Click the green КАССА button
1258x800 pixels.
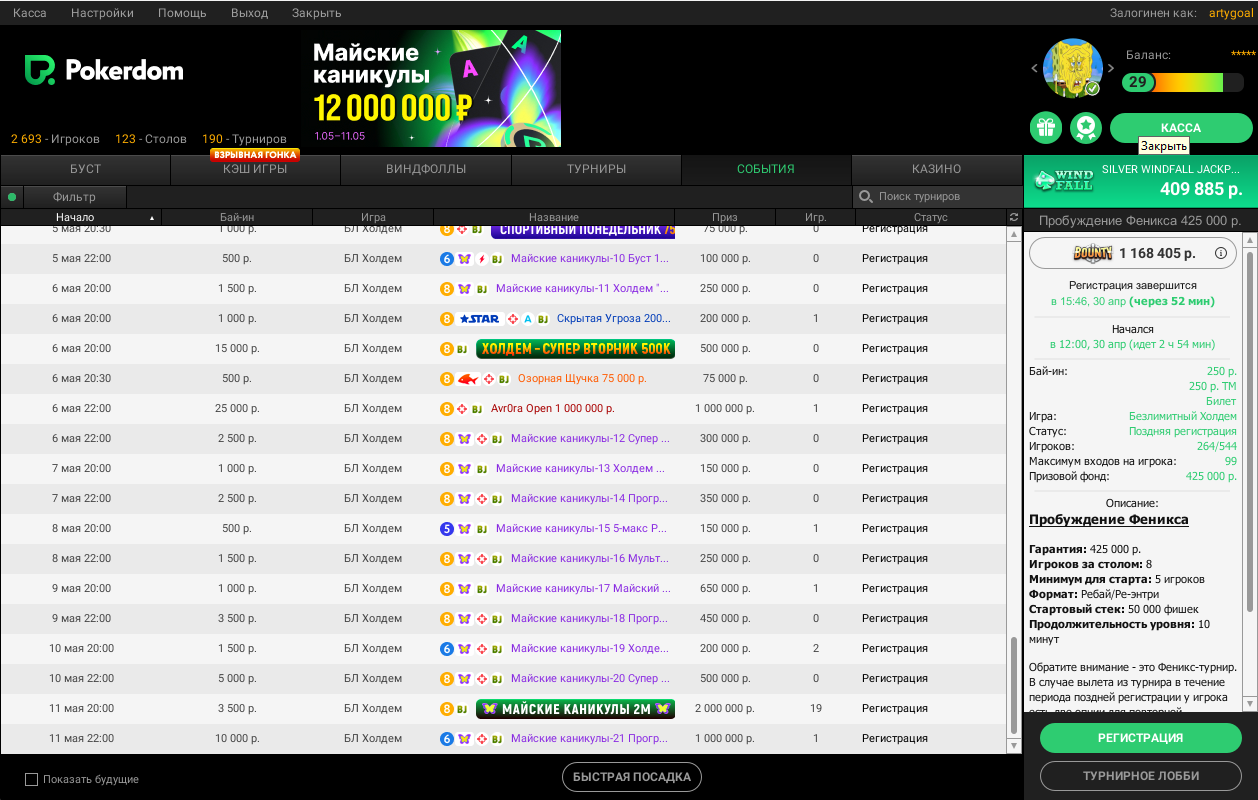point(1181,128)
